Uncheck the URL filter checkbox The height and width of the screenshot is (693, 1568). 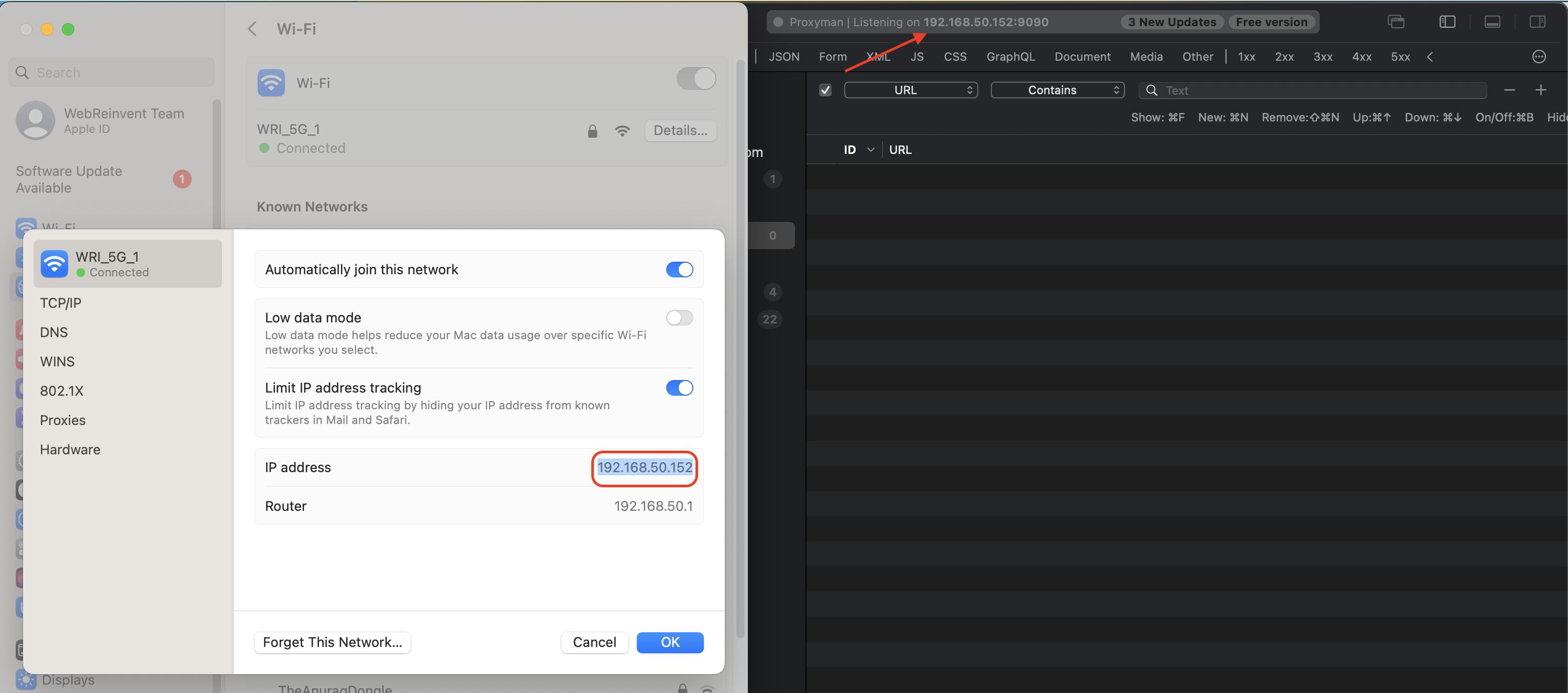tap(825, 90)
